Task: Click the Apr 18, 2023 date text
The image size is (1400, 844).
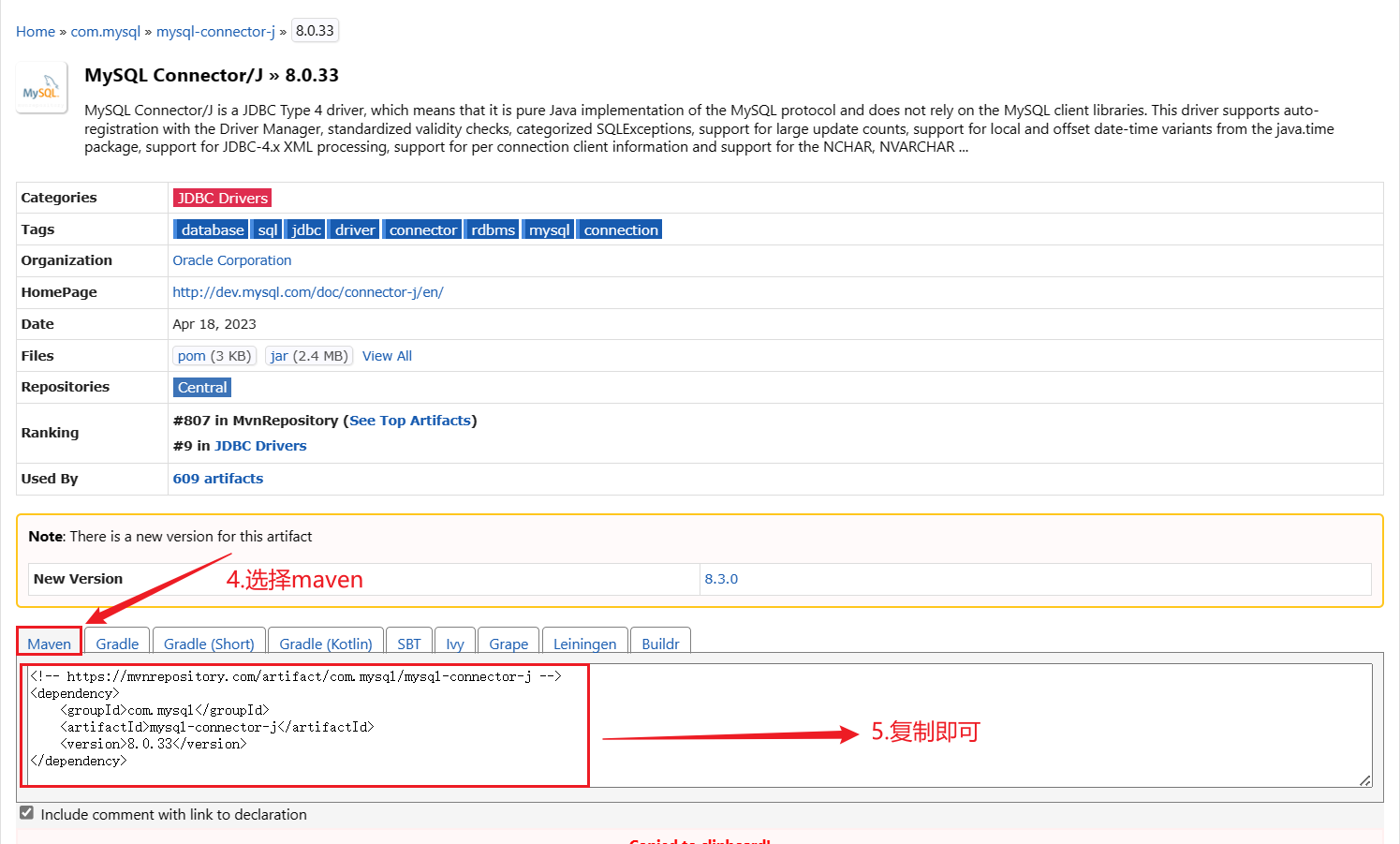Action: (214, 324)
